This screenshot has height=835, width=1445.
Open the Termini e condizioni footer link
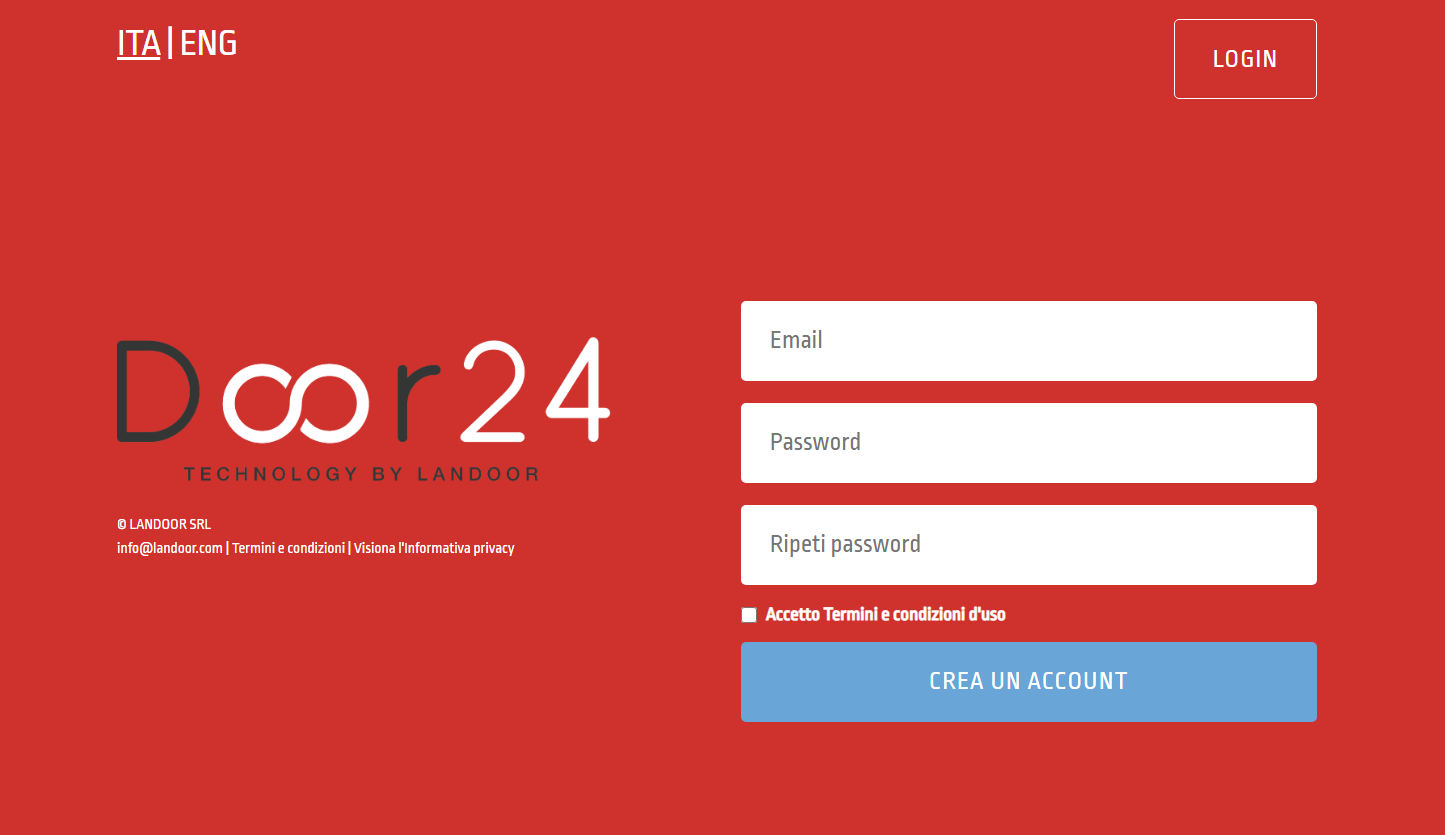(x=288, y=548)
